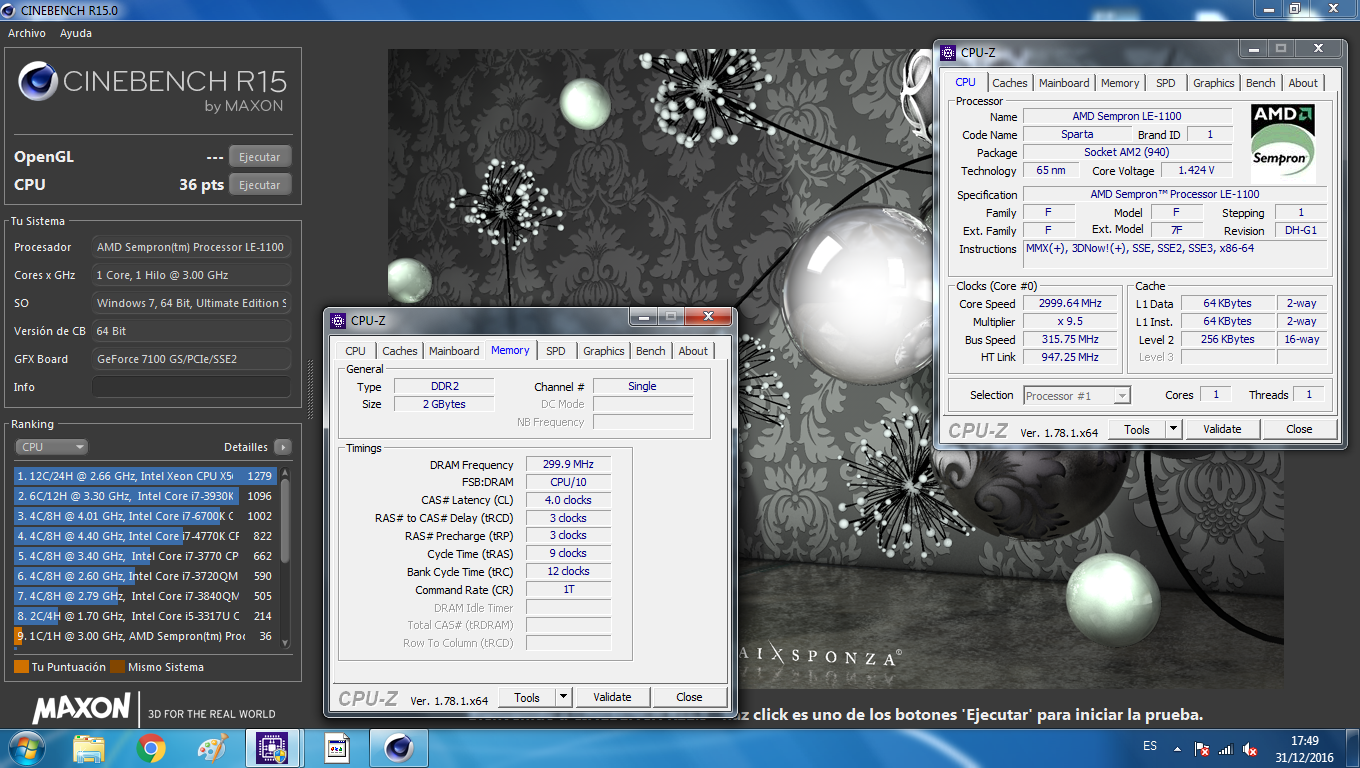
Task: Open the volume speaker tray icon
Action: pyautogui.click(x=1249, y=749)
